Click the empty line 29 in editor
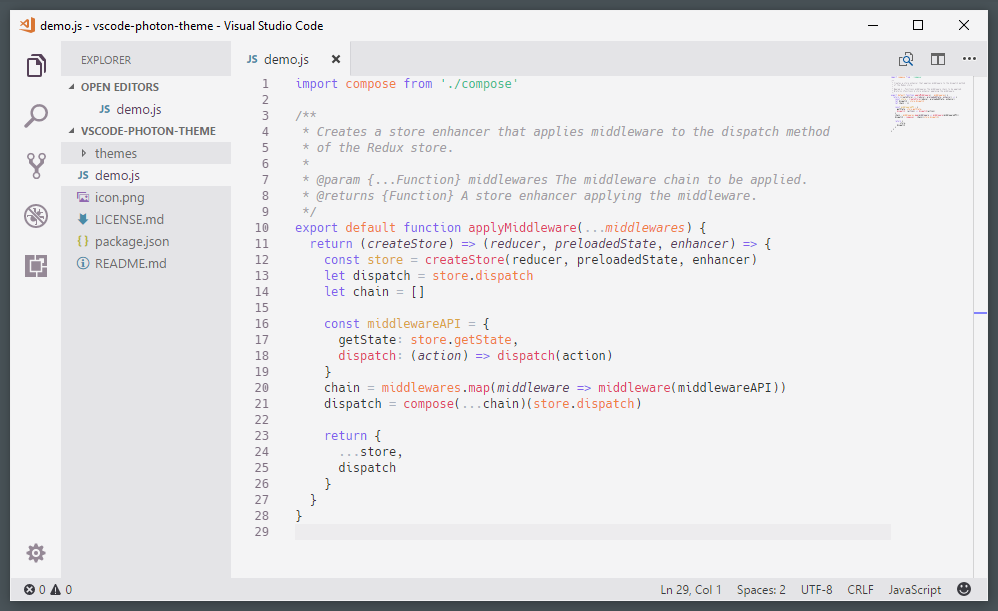Screen dimensions: 998x611 593,531
